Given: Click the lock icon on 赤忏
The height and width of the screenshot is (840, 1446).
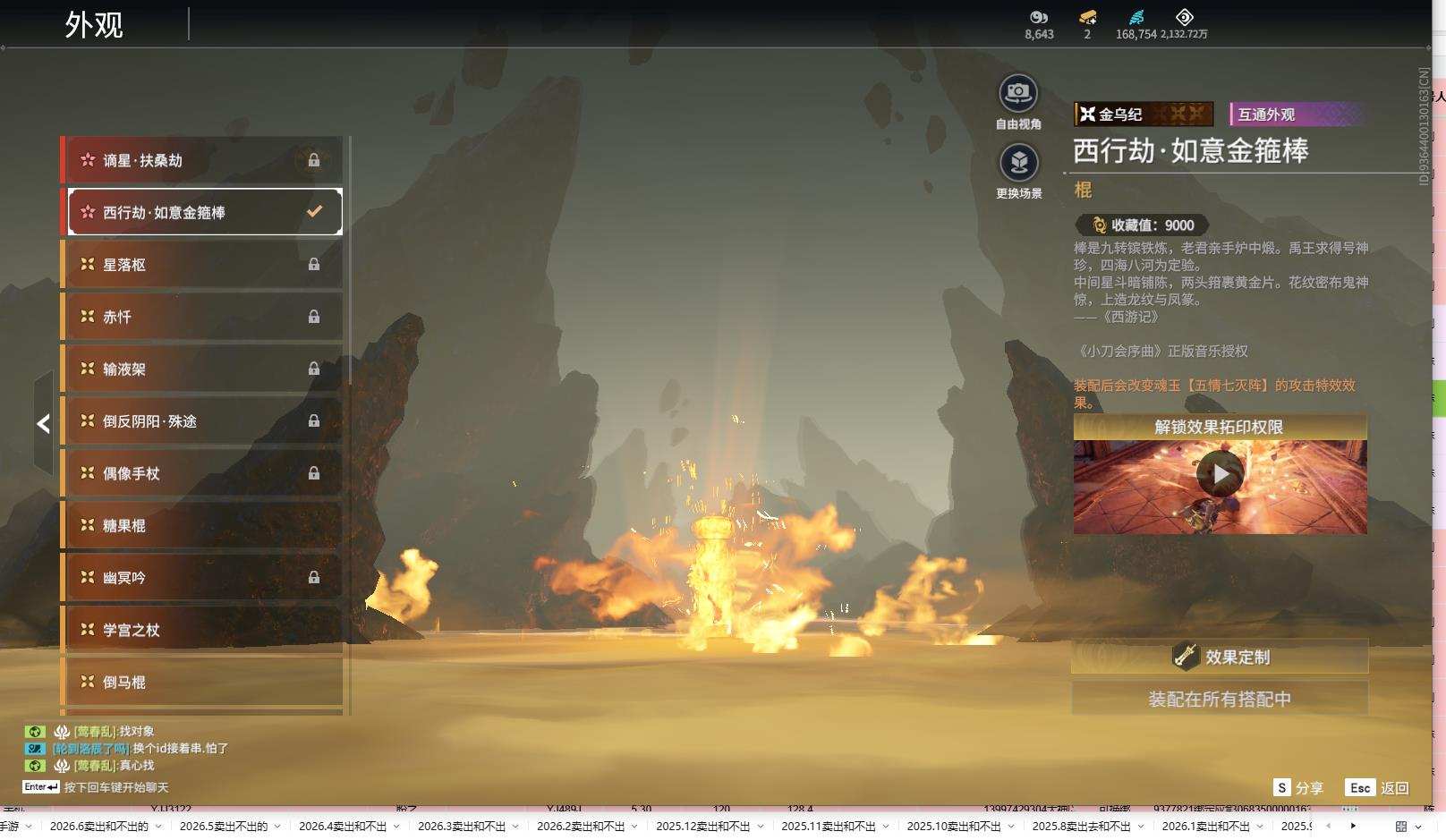Looking at the screenshot, I should [x=314, y=316].
